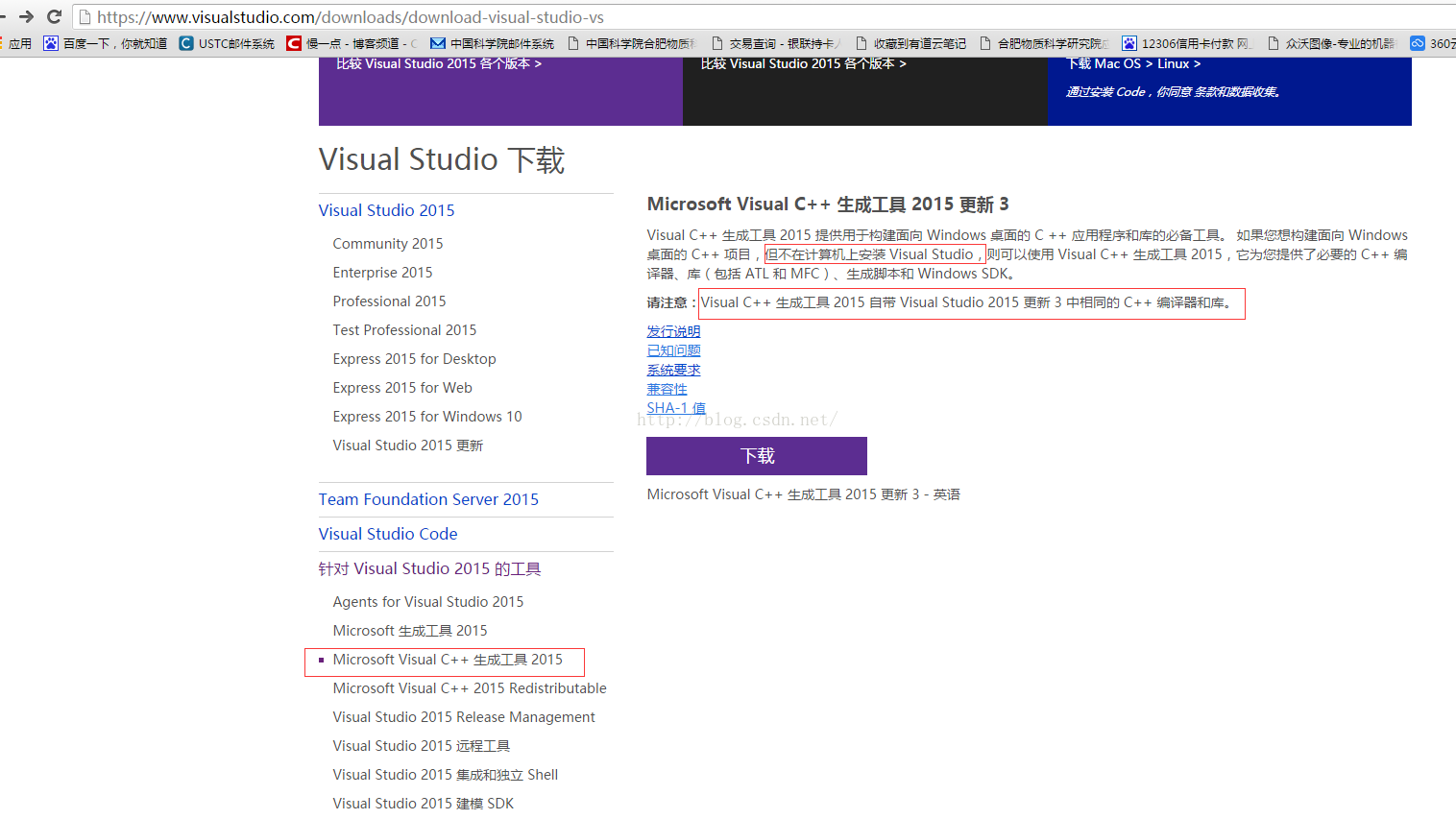Screen dimensions: 1456x819
Task: Click 下载 Mac OS link in blue banner
Action: click(x=1104, y=63)
